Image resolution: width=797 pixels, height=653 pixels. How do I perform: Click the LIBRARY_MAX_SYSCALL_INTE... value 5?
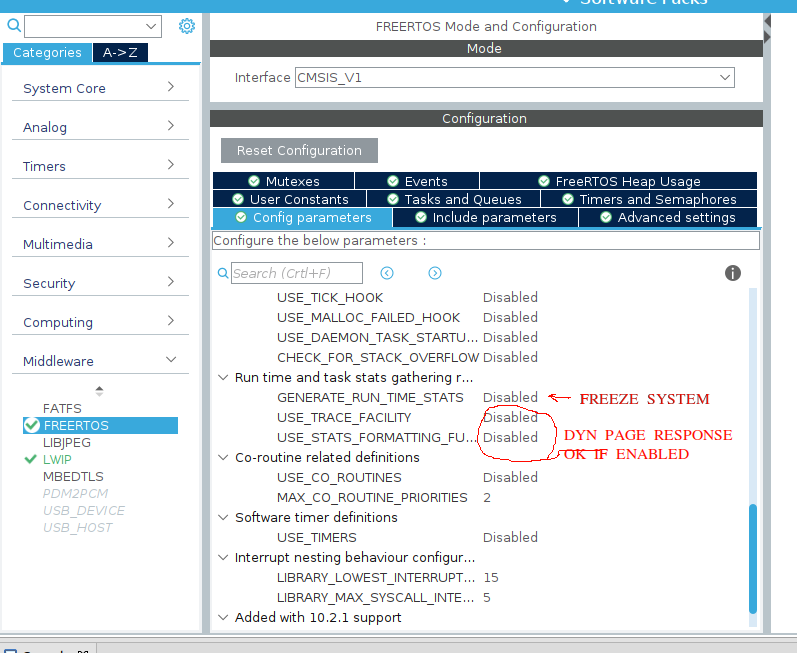pos(487,598)
